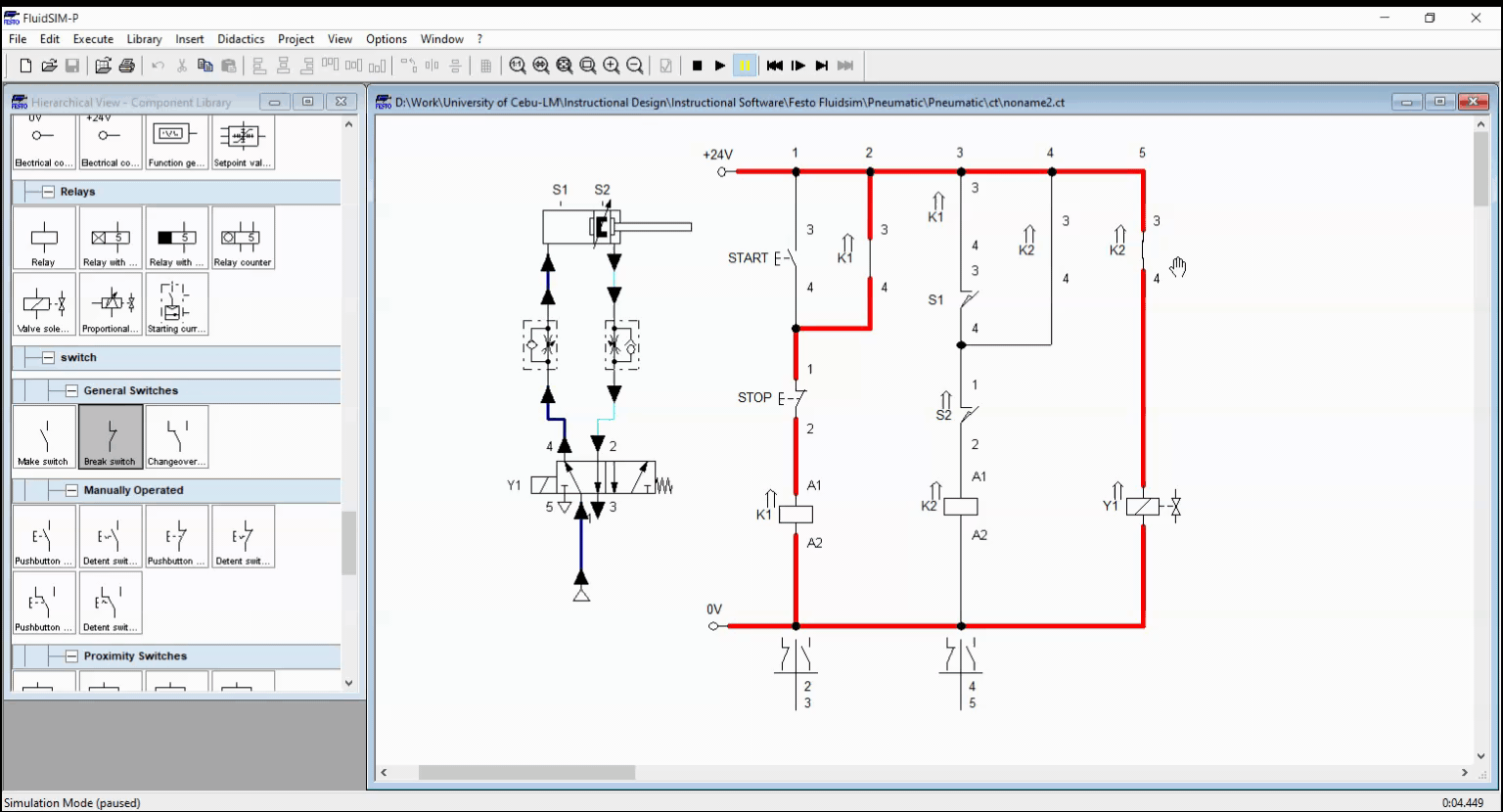Image resolution: width=1503 pixels, height=812 pixels.
Task: Toggle the yellow Pause simulation button
Action: coord(745,66)
